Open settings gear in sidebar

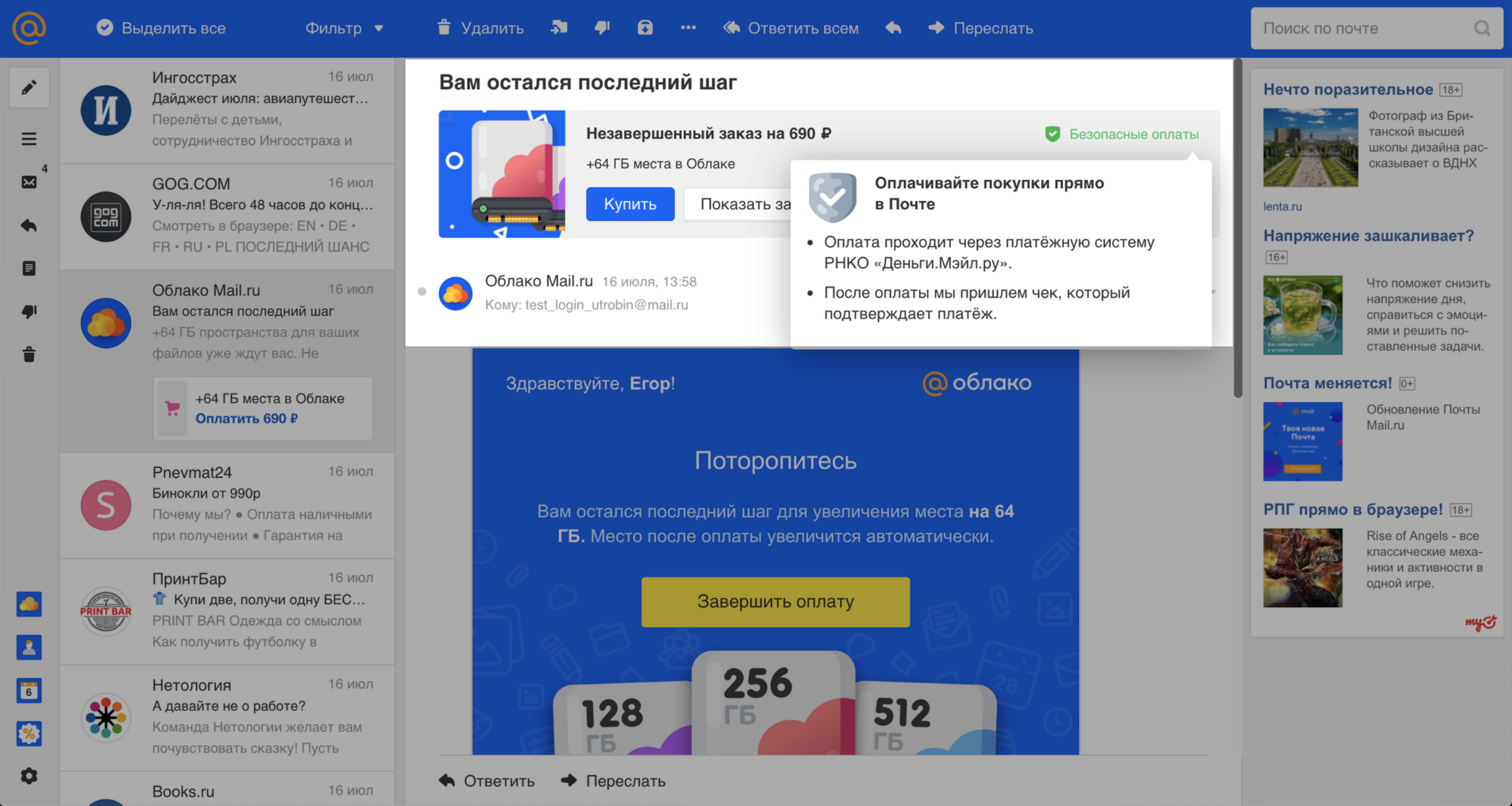pos(29,776)
